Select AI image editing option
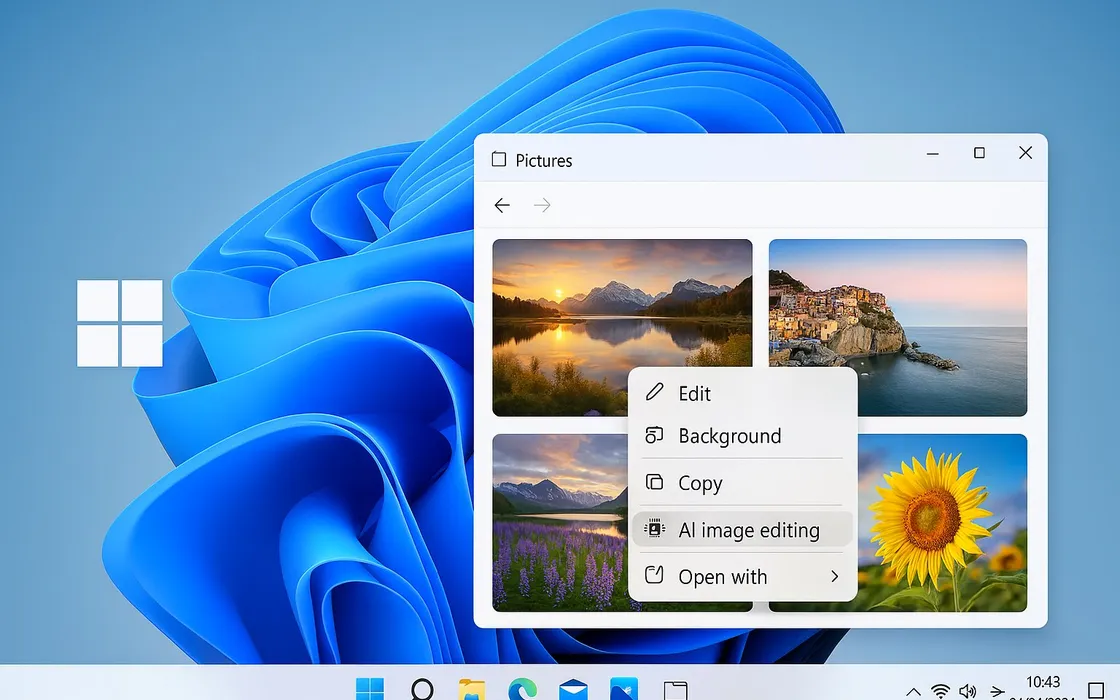Image resolution: width=1120 pixels, height=700 pixels. pos(743,530)
